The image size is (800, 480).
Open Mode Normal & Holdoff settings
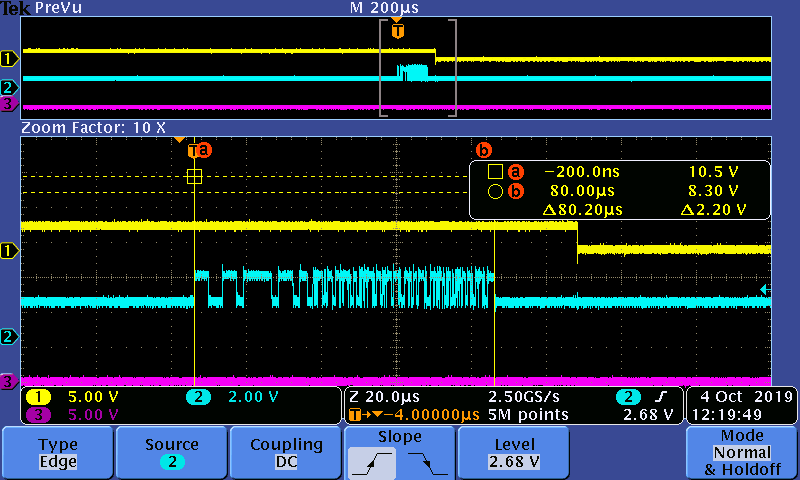pos(741,452)
